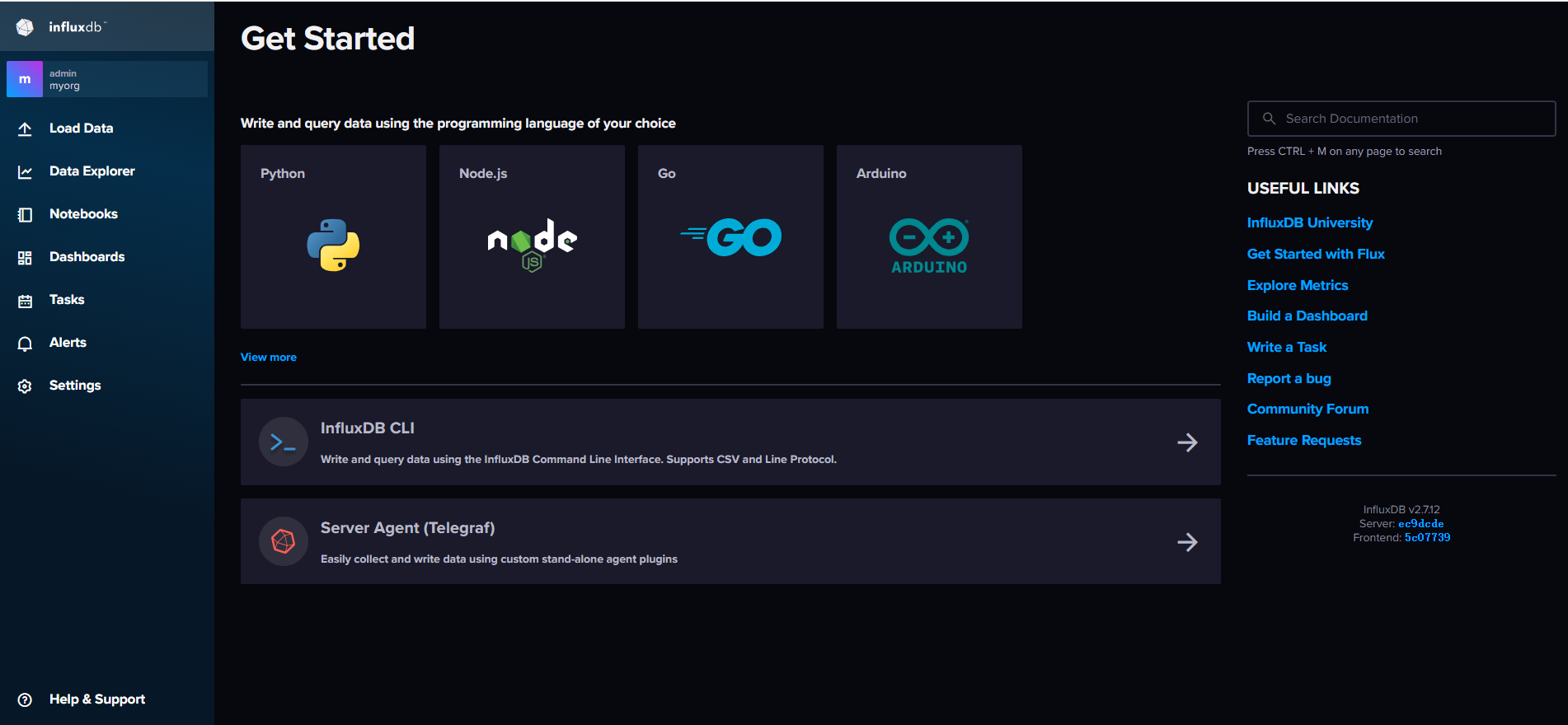The image size is (1568, 725).
Task: Click the frontend commit 5c07739 link
Action: (1427, 538)
